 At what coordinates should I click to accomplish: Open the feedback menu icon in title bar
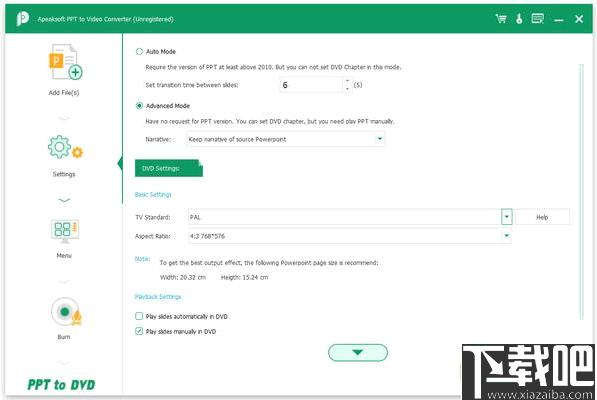pos(538,18)
